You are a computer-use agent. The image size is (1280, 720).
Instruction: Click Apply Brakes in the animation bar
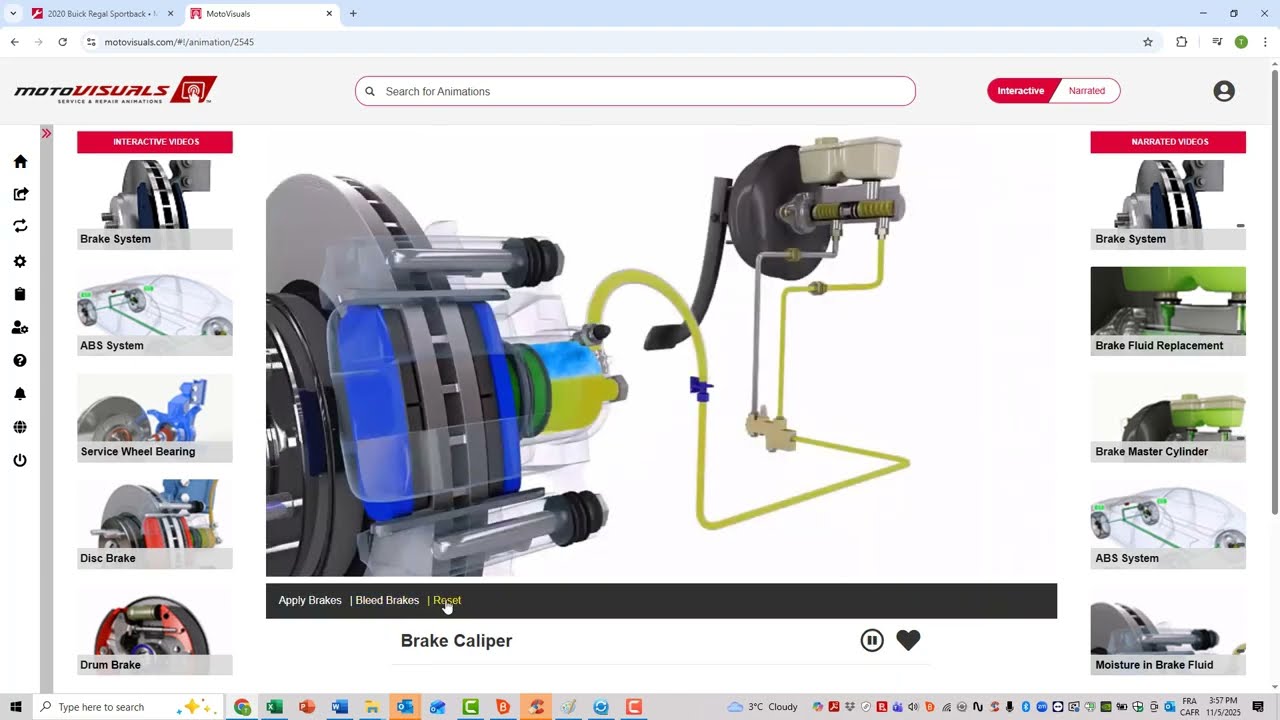(x=310, y=600)
